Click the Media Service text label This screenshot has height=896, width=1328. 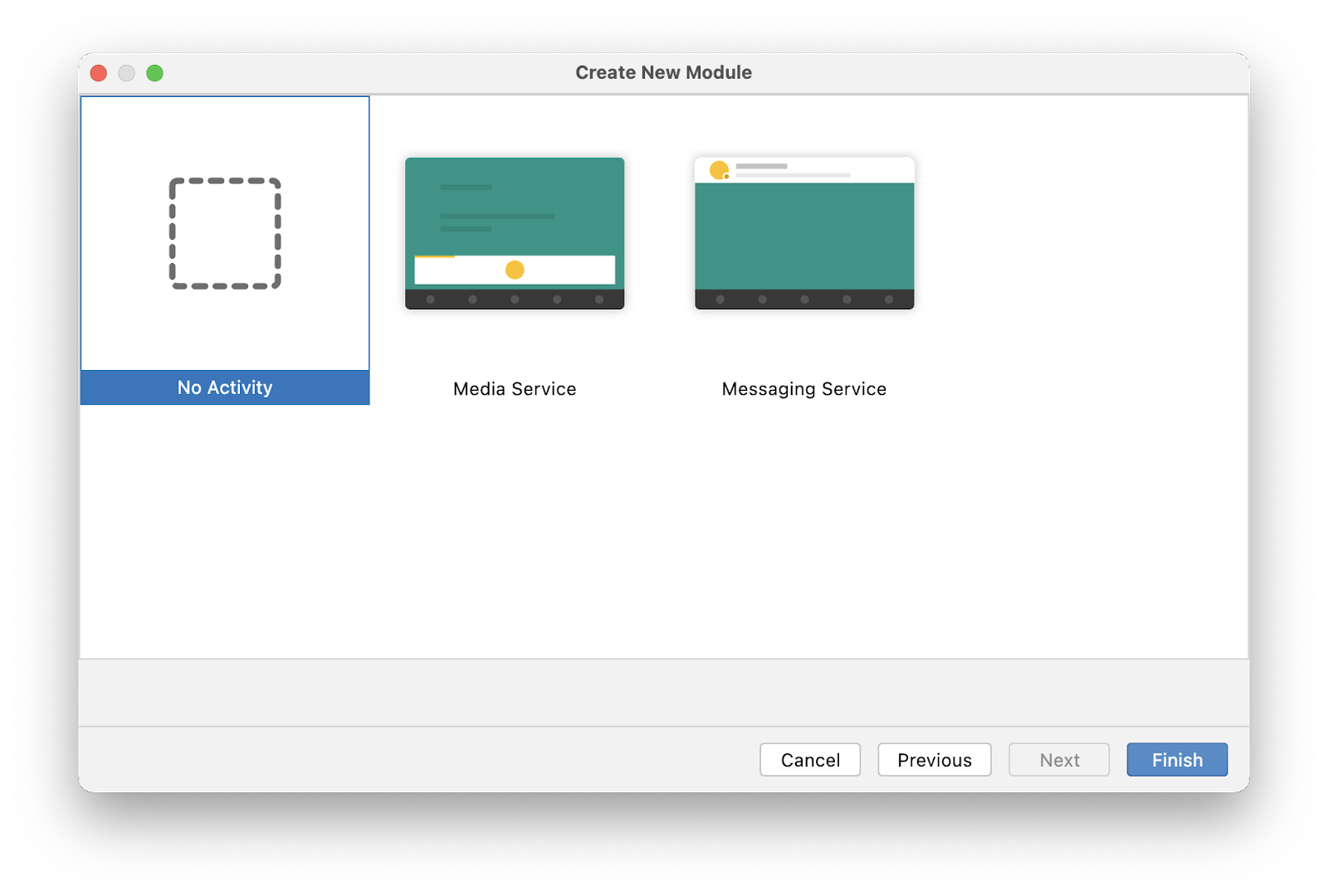[x=515, y=389]
